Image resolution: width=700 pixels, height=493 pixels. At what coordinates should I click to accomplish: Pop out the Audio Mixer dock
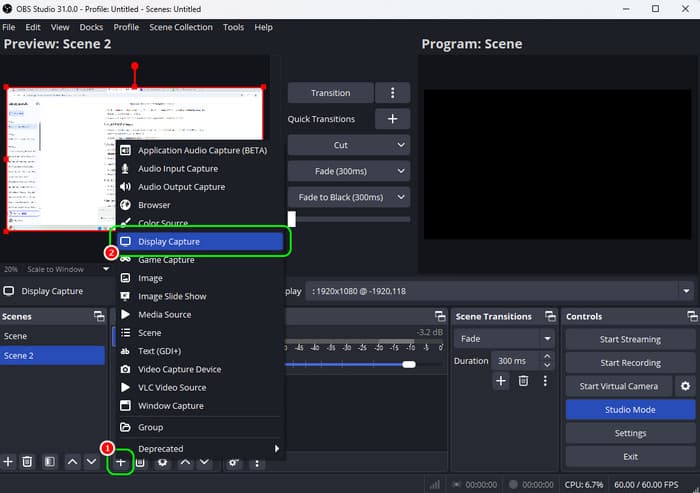[440, 316]
